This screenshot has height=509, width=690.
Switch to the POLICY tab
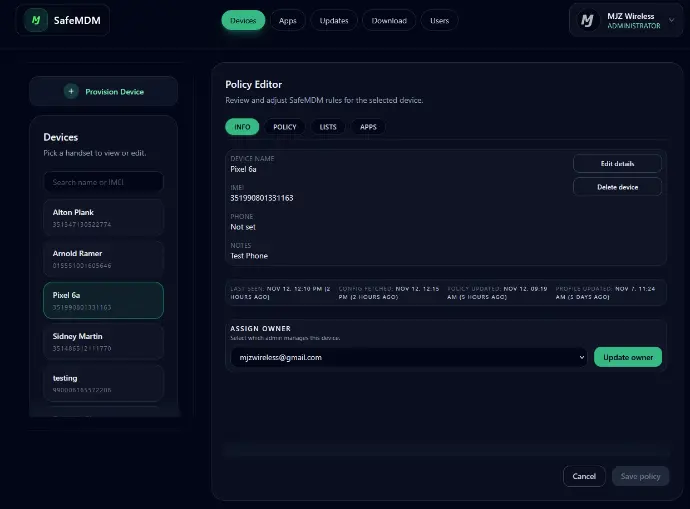coord(285,127)
